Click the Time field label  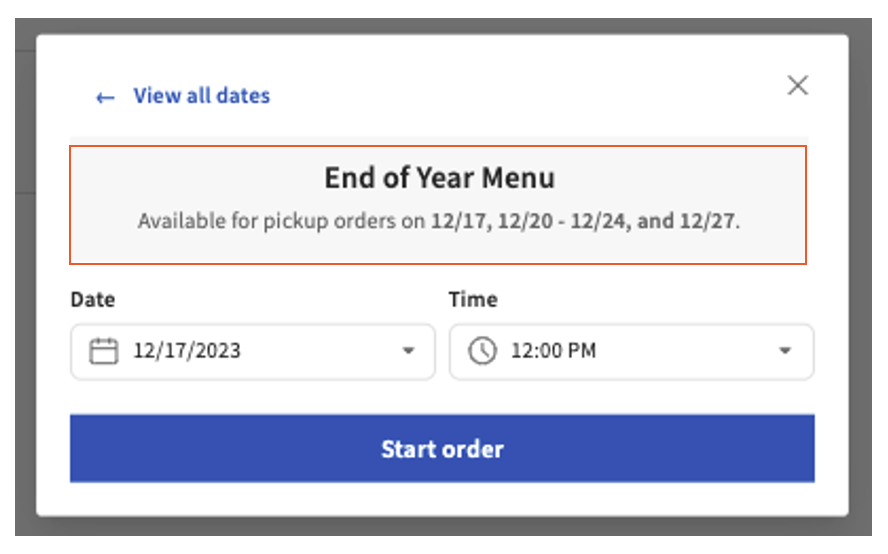473,299
